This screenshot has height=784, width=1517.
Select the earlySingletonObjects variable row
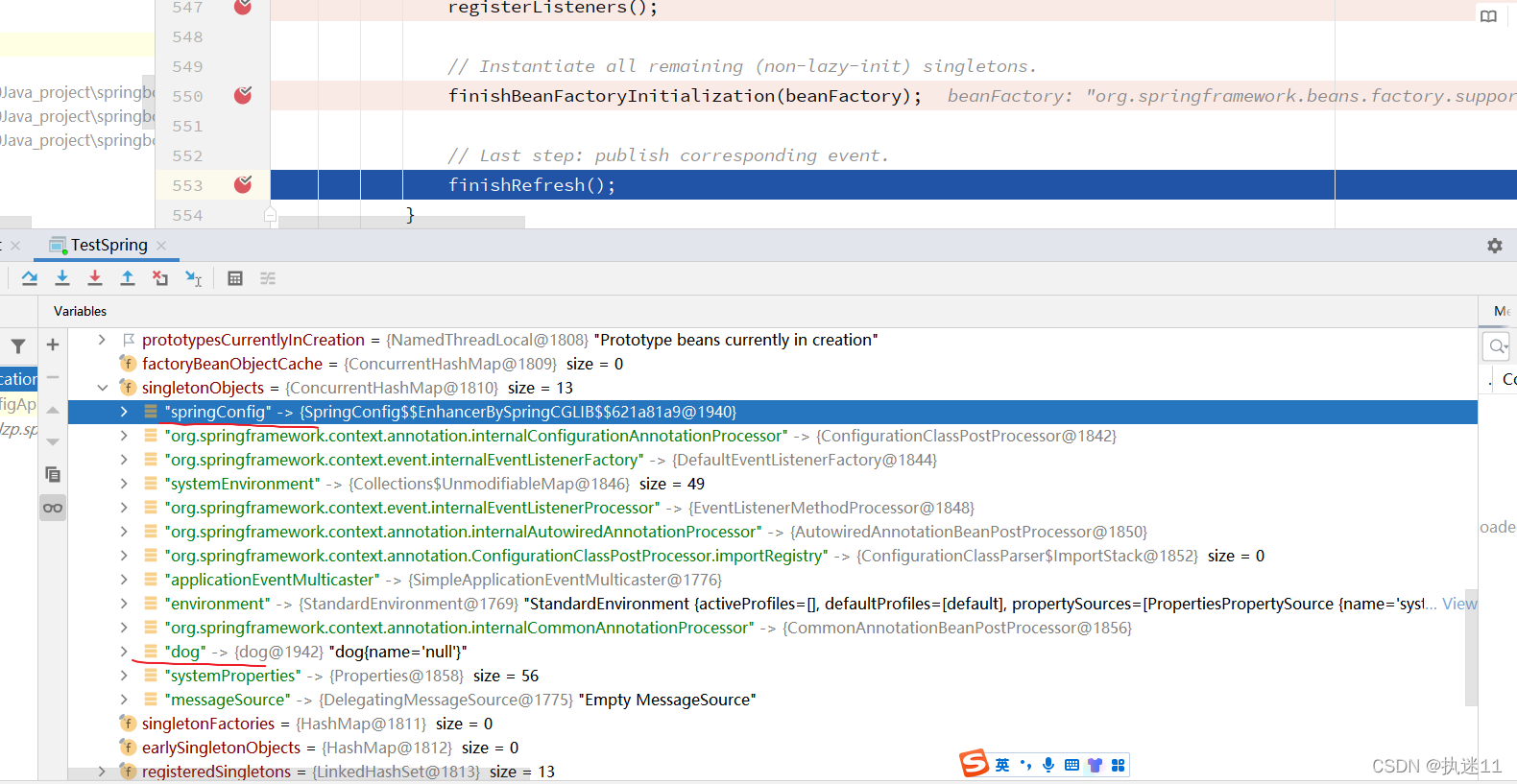(773, 748)
